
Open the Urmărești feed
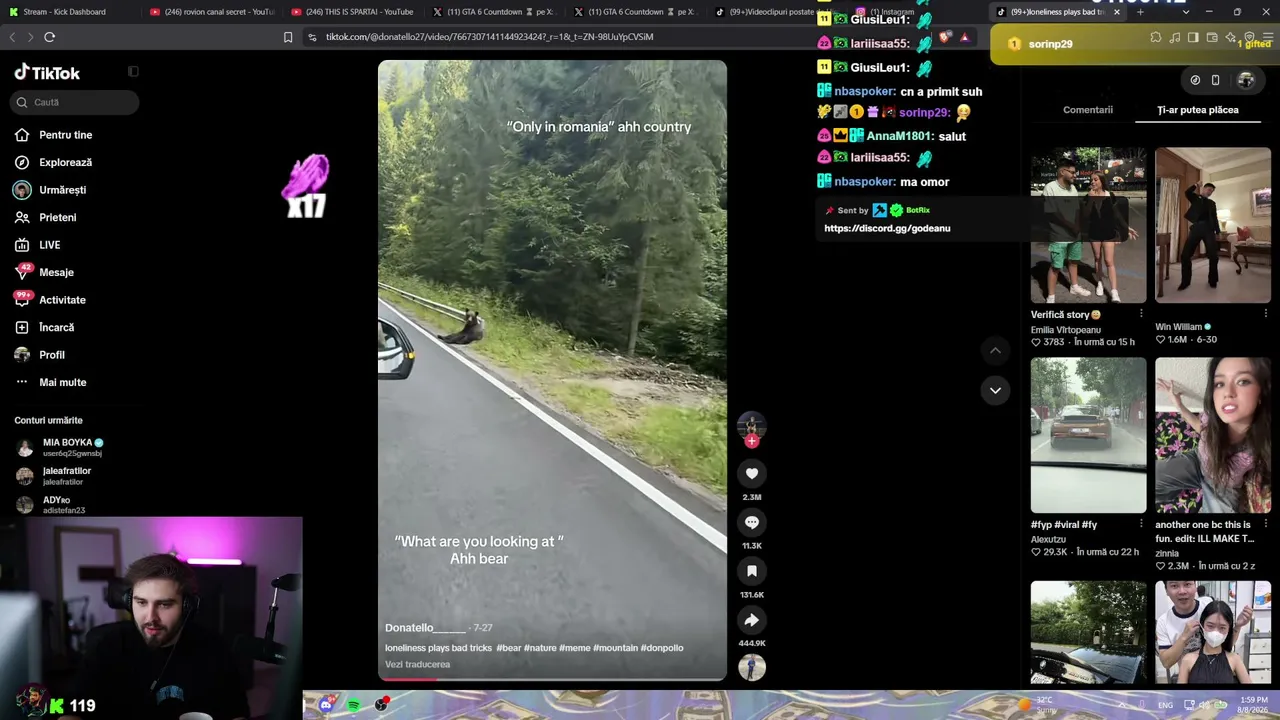[x=62, y=190]
